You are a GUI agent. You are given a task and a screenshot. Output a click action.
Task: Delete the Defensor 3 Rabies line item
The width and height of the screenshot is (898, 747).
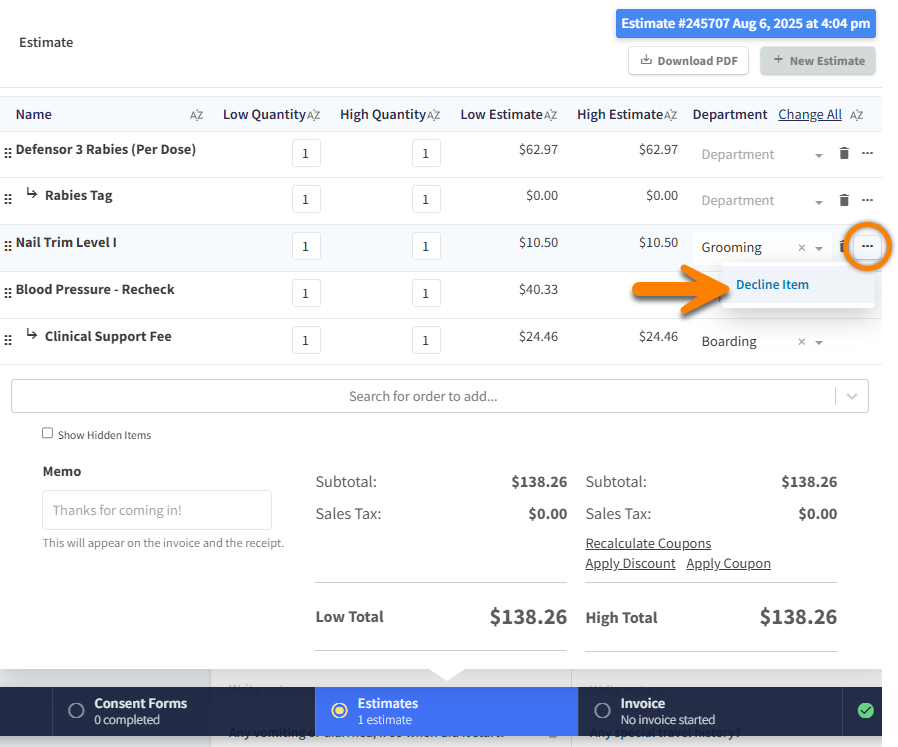[x=844, y=154]
